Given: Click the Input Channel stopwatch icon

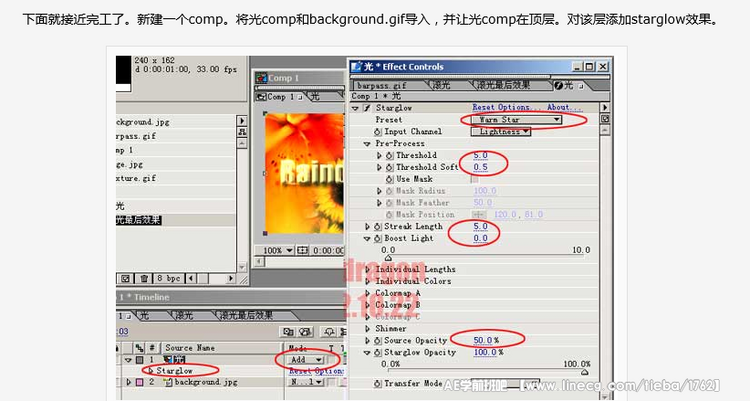Looking at the screenshot, I should 377,132.
